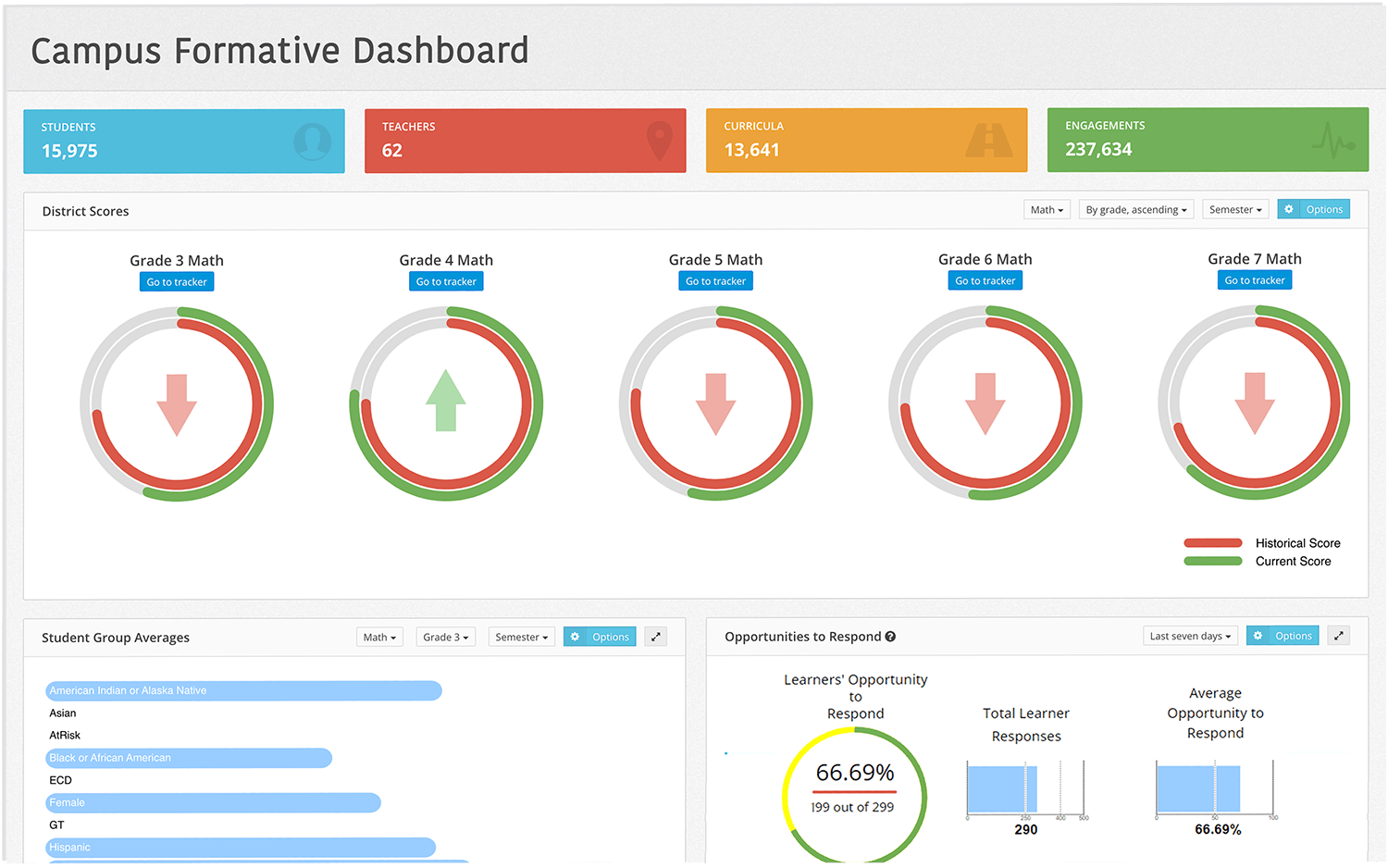Viewport: 1388px width, 868px height.
Task: Click the Campus Formative Dashboard title
Action: [x=279, y=51]
